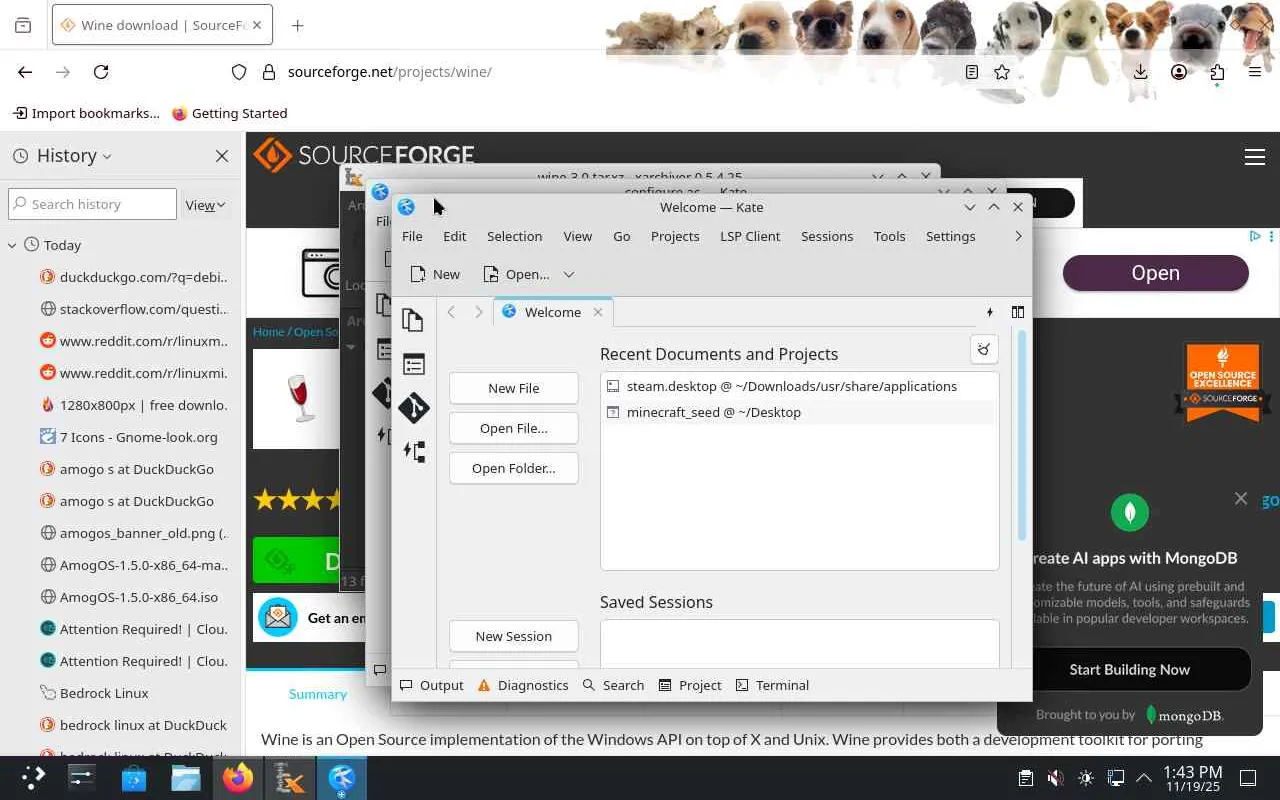The width and height of the screenshot is (1280, 800).
Task: Click New in Kate's toolbar
Action: tap(435, 274)
